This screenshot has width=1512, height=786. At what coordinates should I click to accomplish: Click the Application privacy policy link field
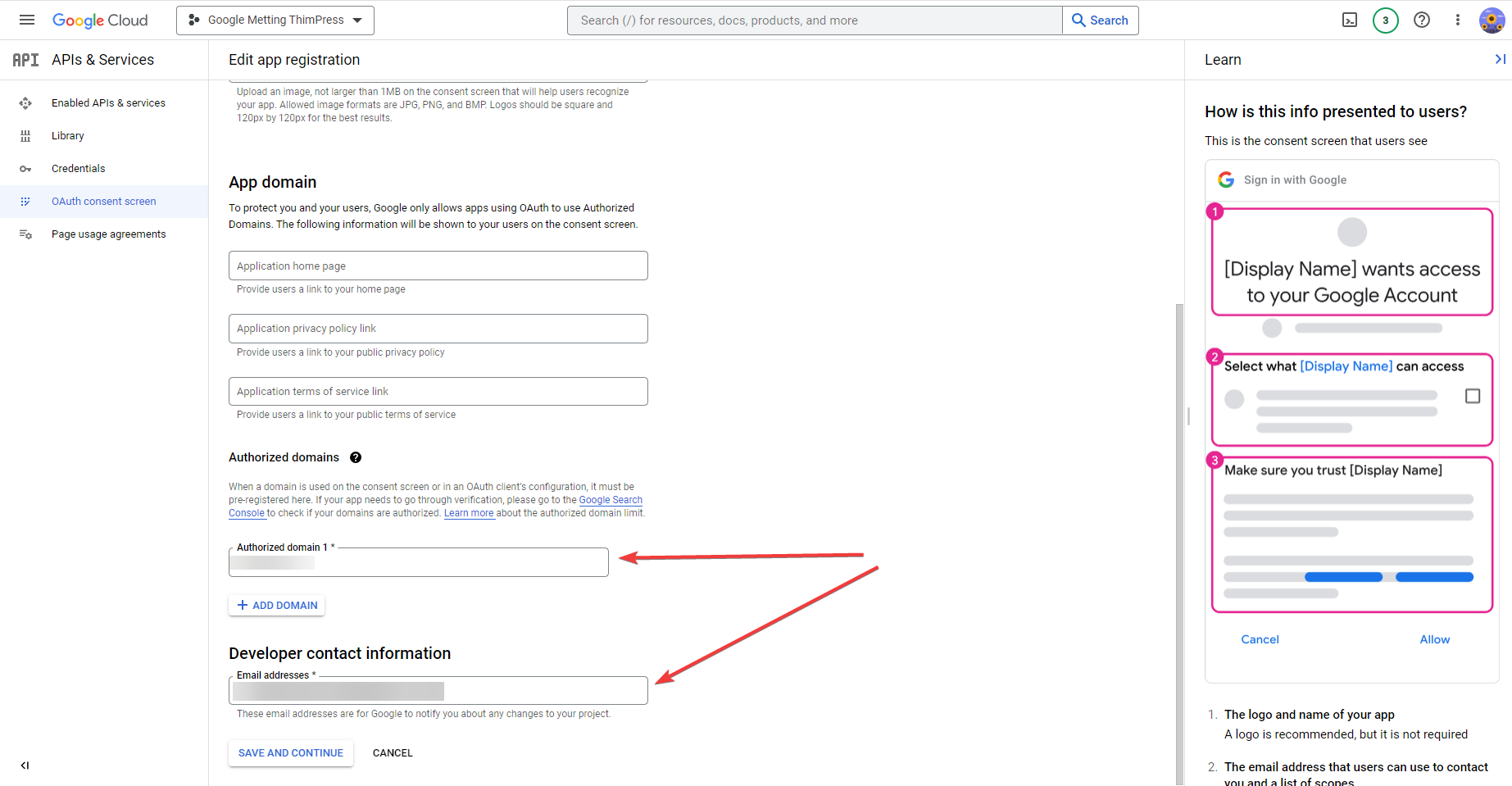coord(438,329)
